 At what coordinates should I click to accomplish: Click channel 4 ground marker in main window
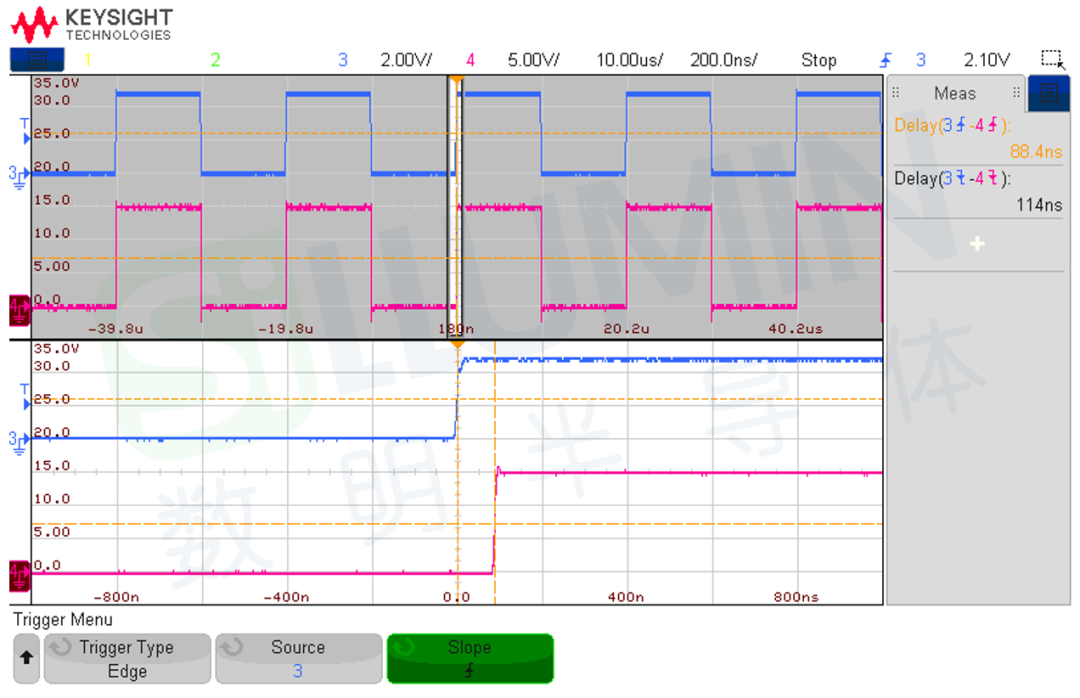click(x=19, y=310)
